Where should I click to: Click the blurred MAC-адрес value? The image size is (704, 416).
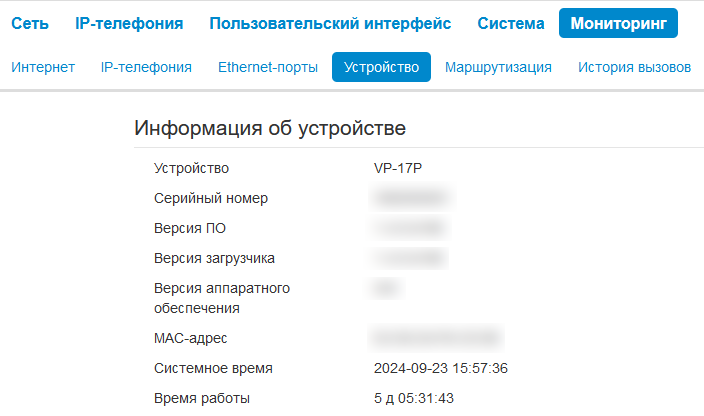pyautogui.click(x=436, y=338)
